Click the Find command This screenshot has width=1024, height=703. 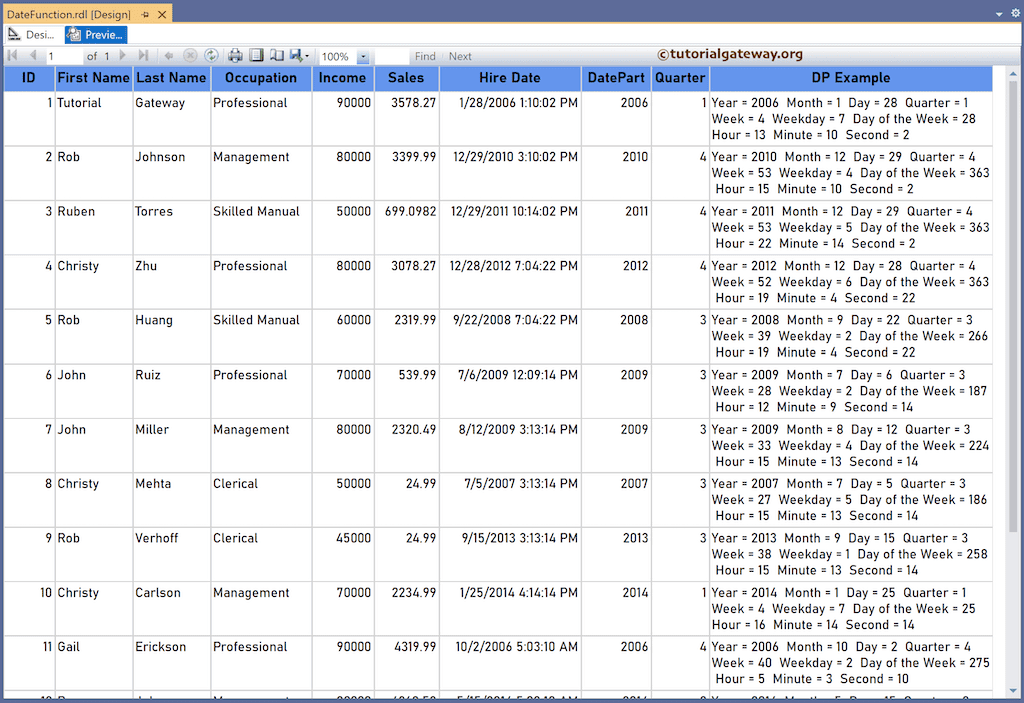point(427,56)
